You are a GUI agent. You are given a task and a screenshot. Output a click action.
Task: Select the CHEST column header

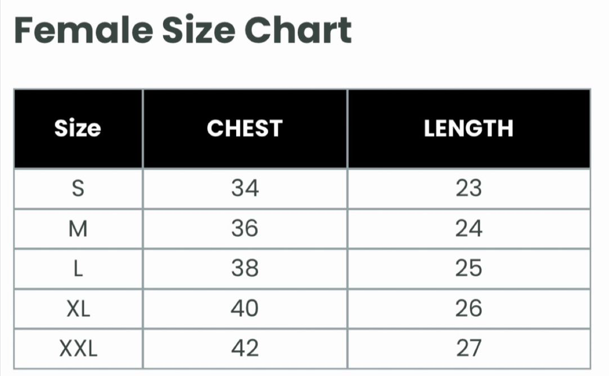245,128
